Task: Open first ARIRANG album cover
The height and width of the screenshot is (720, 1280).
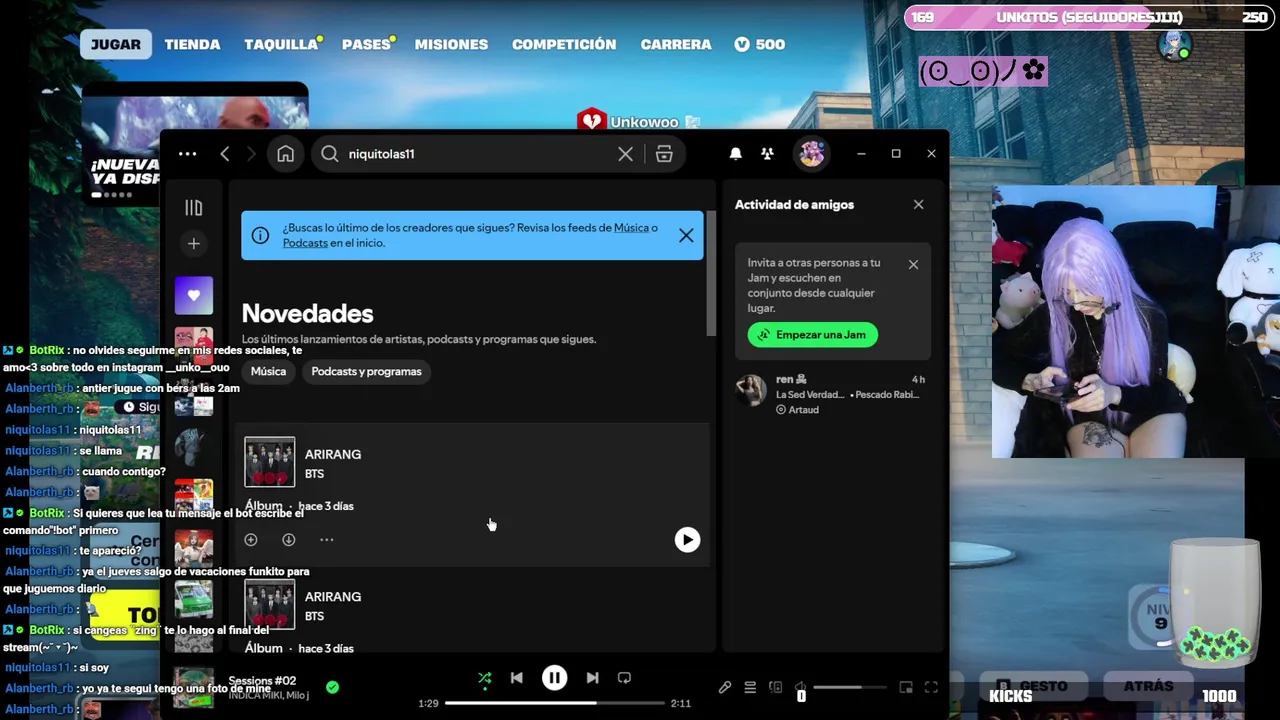Action: point(270,462)
